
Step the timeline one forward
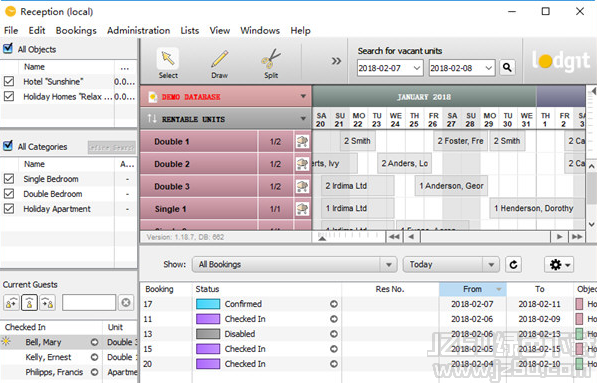tap(559, 237)
